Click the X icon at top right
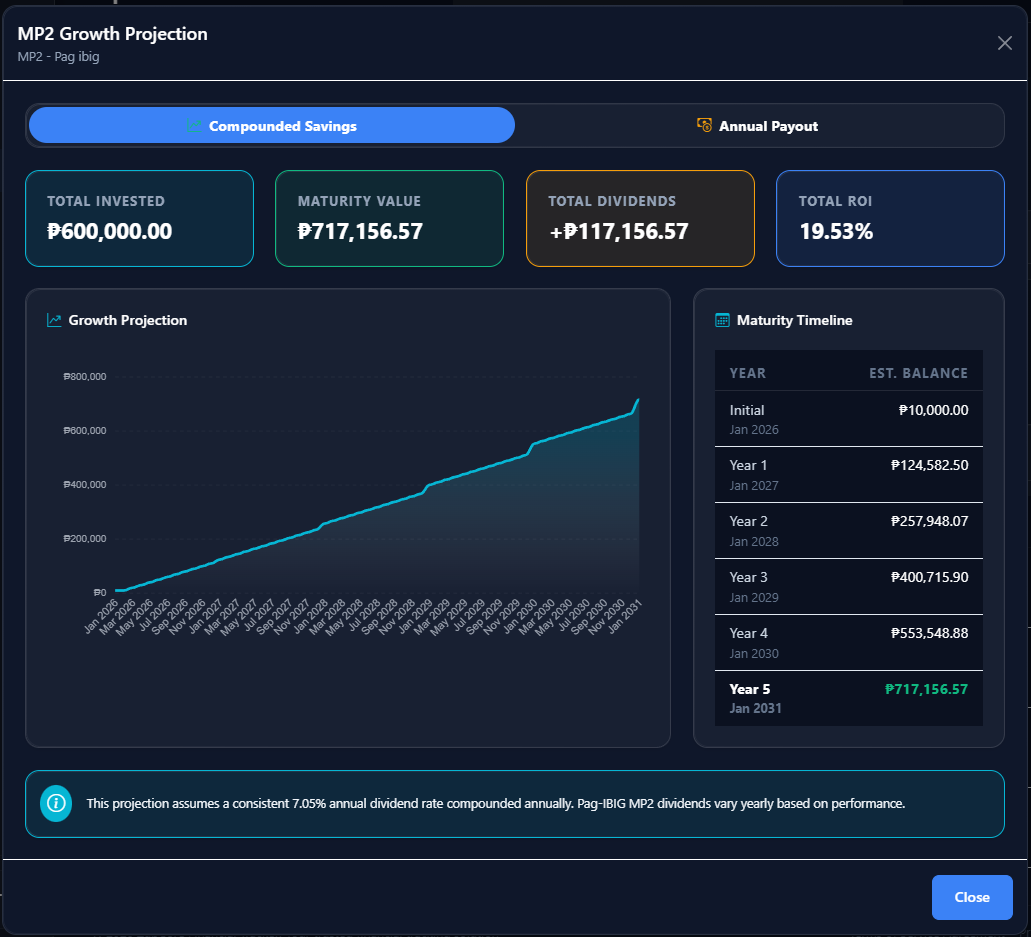1031x937 pixels. [1004, 43]
